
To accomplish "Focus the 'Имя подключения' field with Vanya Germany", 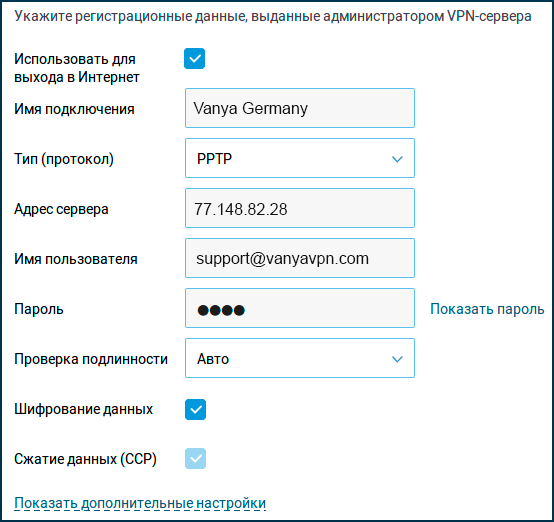I will click(x=300, y=108).
